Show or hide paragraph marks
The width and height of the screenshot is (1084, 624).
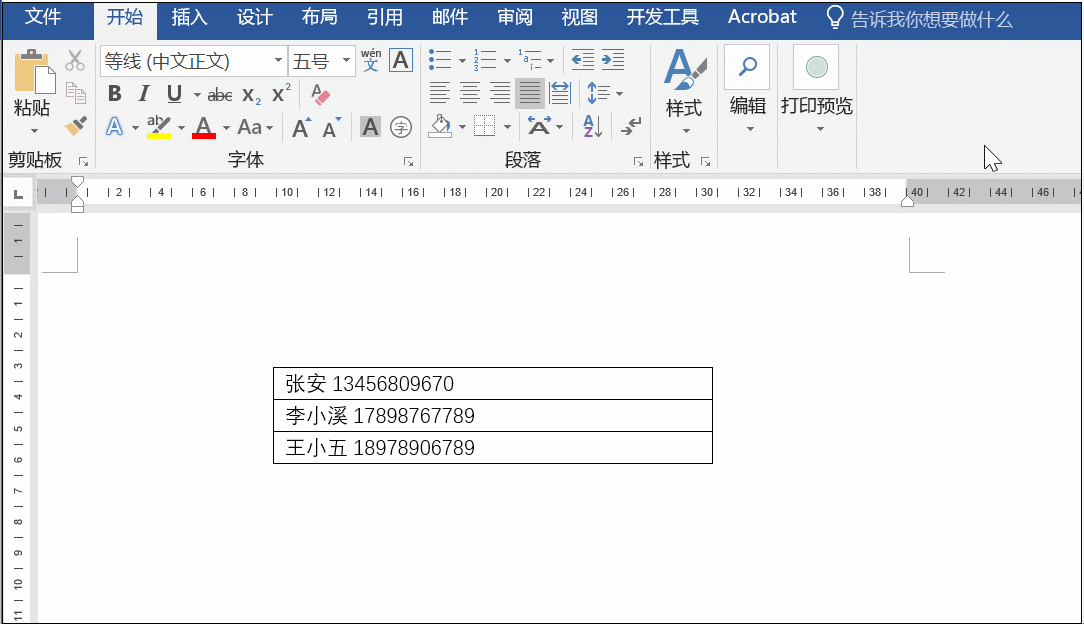coord(633,126)
